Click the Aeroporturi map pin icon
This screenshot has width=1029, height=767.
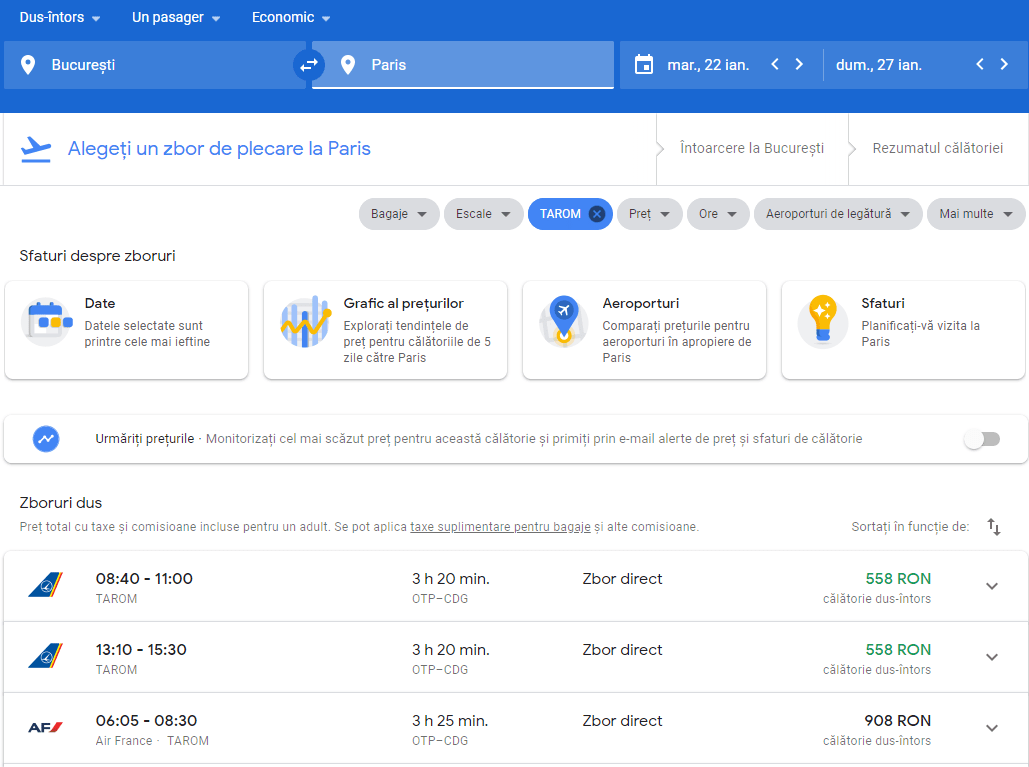(x=564, y=322)
